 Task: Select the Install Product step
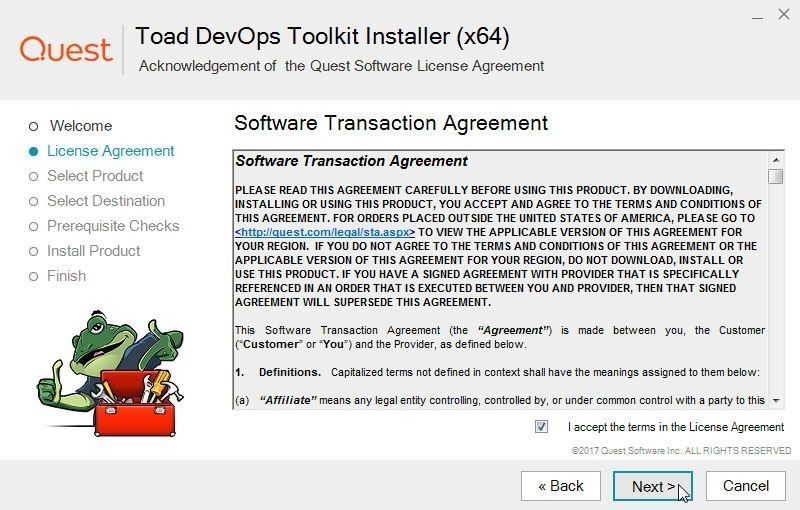pos(84,251)
